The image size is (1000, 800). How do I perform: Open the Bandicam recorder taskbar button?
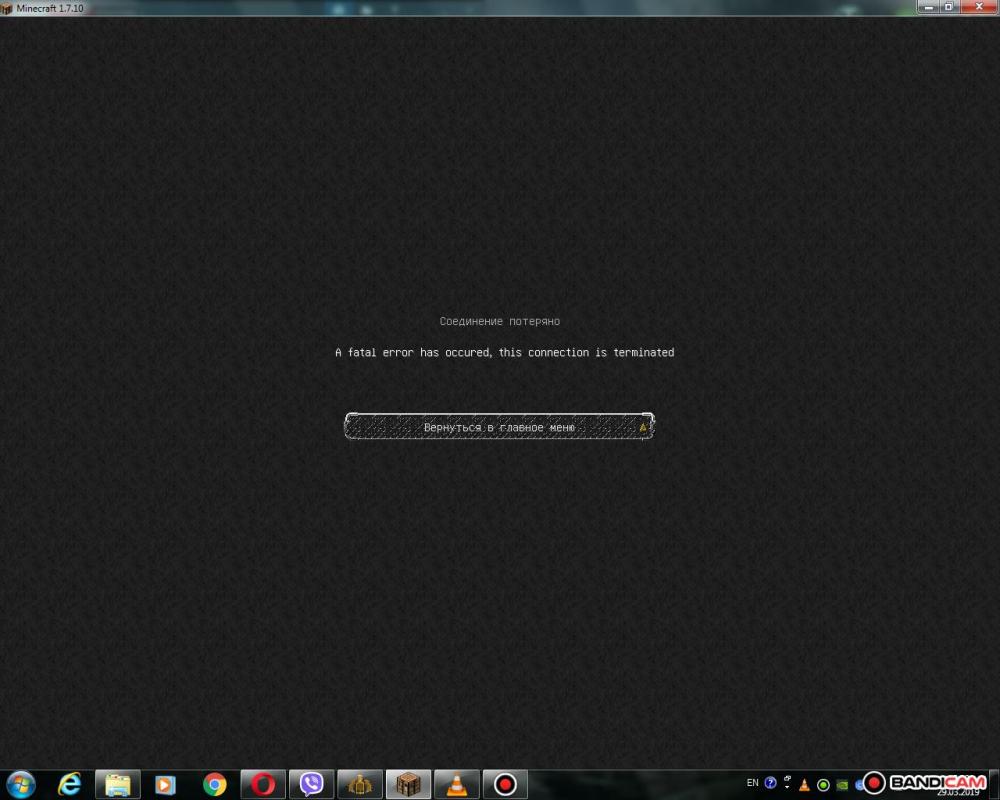click(505, 784)
